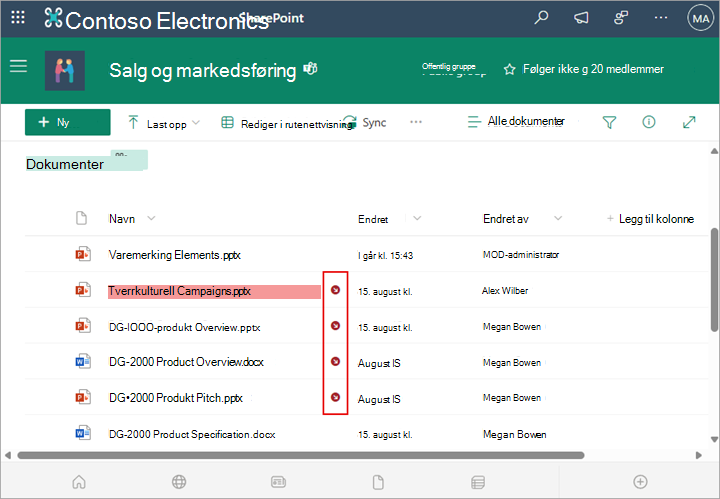The height and width of the screenshot is (499, 720).
Task: Open the header more options ellipsis
Action: tap(661, 18)
